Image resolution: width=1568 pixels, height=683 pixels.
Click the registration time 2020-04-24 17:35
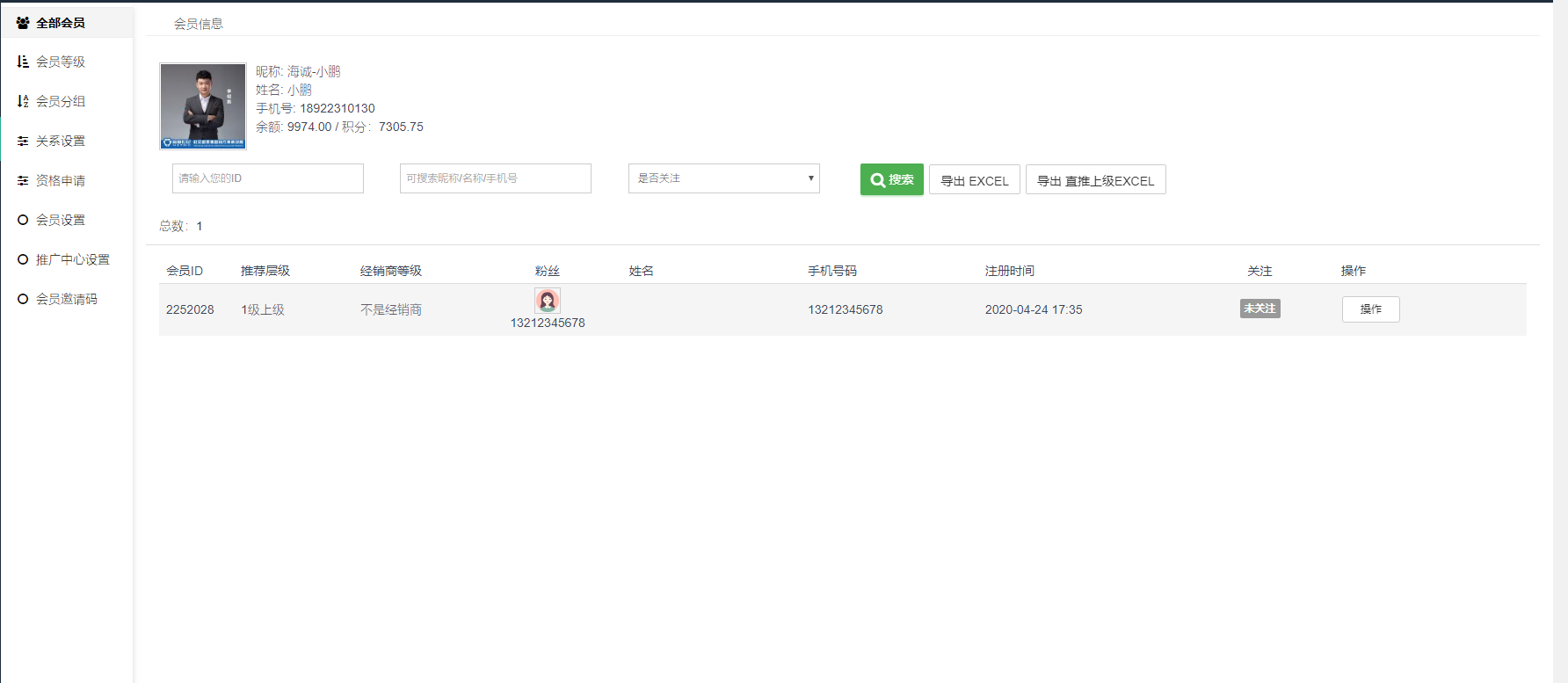pyautogui.click(x=1034, y=309)
